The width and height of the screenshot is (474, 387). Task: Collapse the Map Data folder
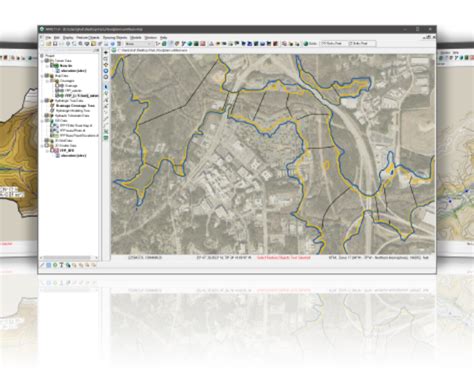tap(42, 76)
